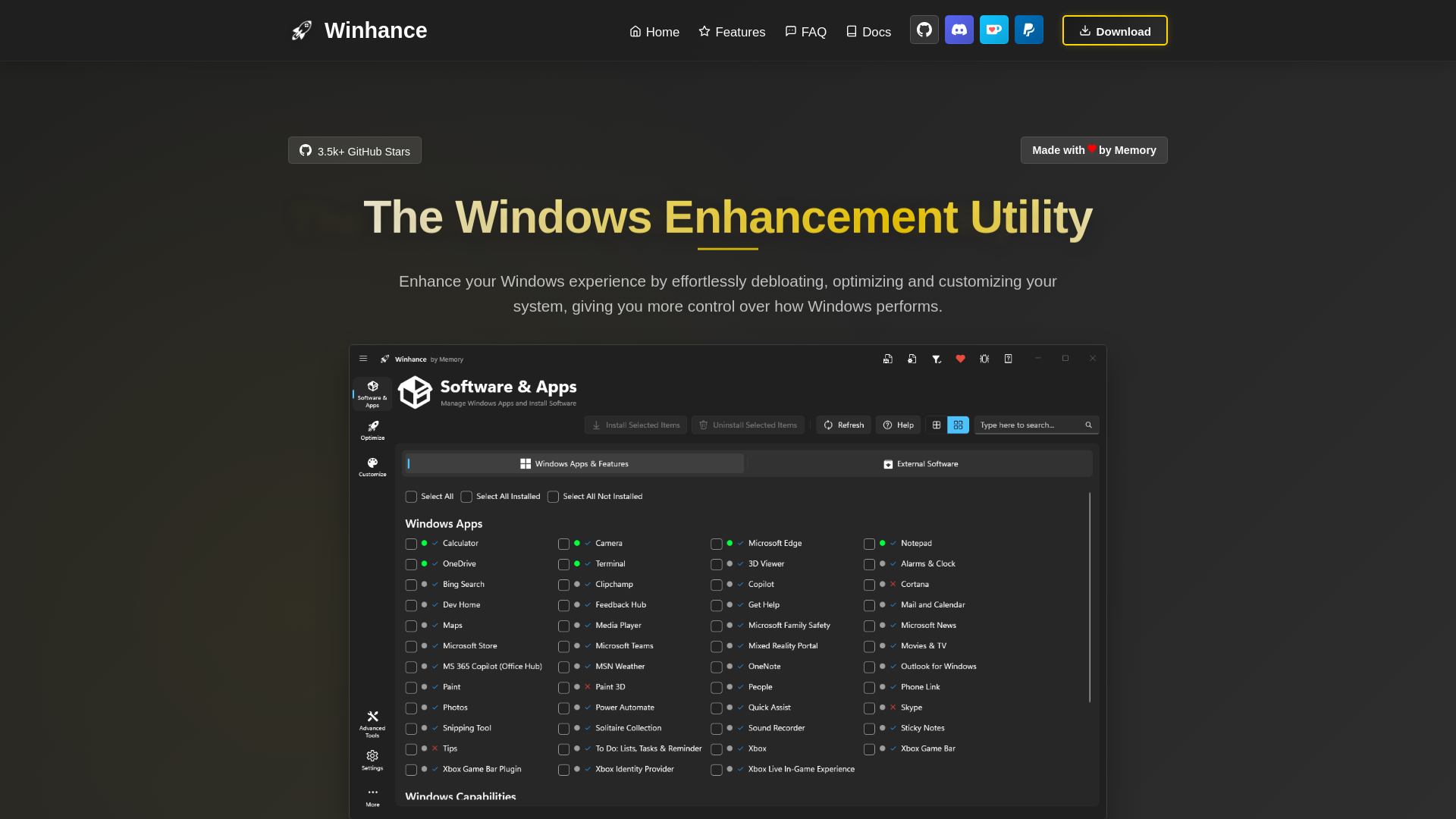The image size is (1456, 819).
Task: Tick the Microsoft Edge checkbox
Action: [x=716, y=544]
